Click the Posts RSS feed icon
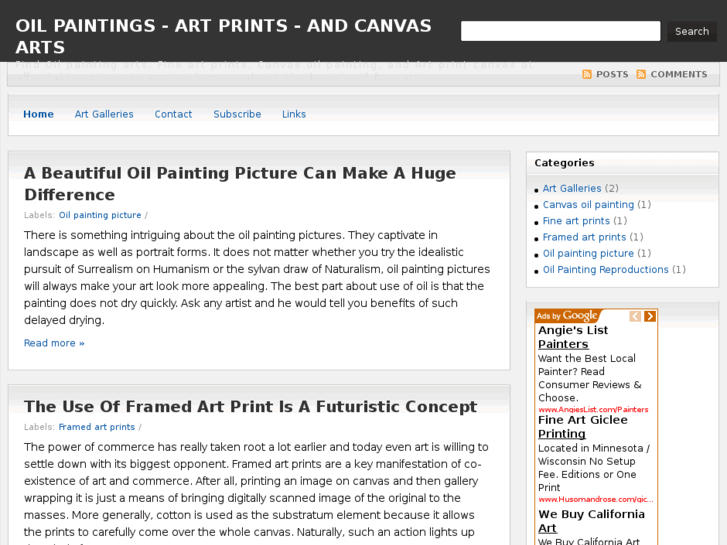The width and height of the screenshot is (727, 545). [587, 74]
